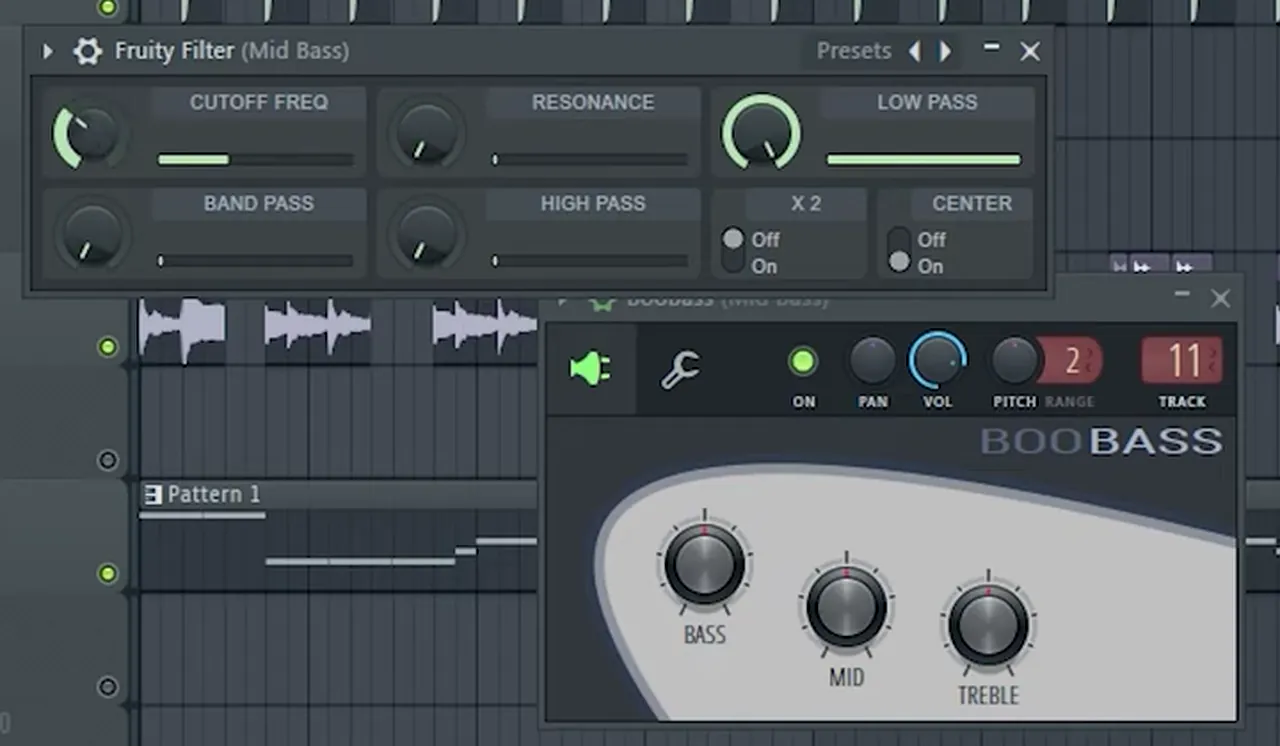1280x746 pixels.
Task: Click the CUTOFF FREQ label
Action: (x=259, y=102)
